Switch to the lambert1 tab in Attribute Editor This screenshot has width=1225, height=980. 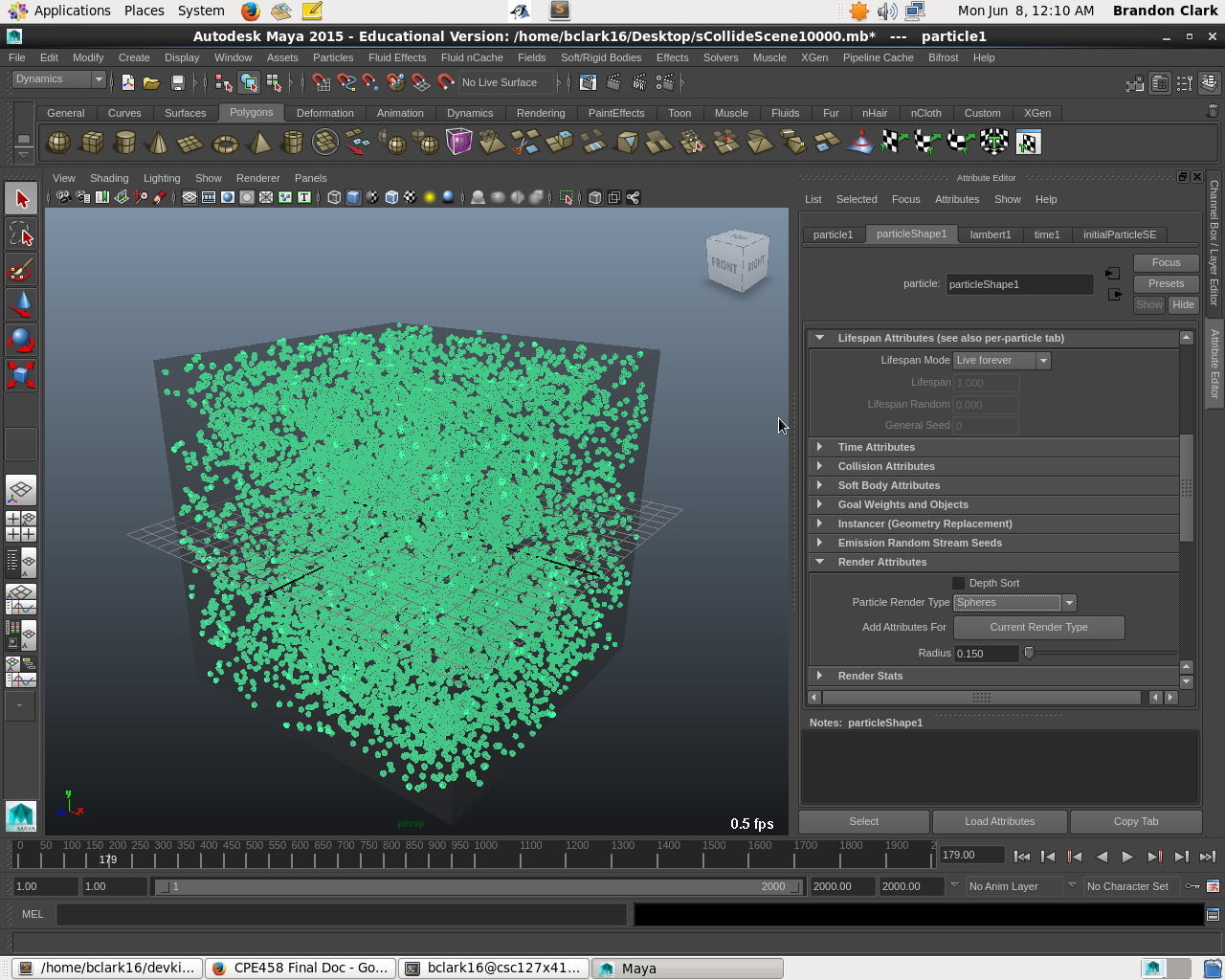point(991,234)
